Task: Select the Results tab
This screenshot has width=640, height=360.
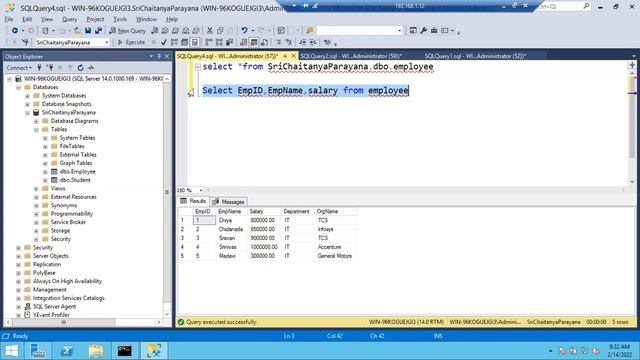Action: (193, 201)
